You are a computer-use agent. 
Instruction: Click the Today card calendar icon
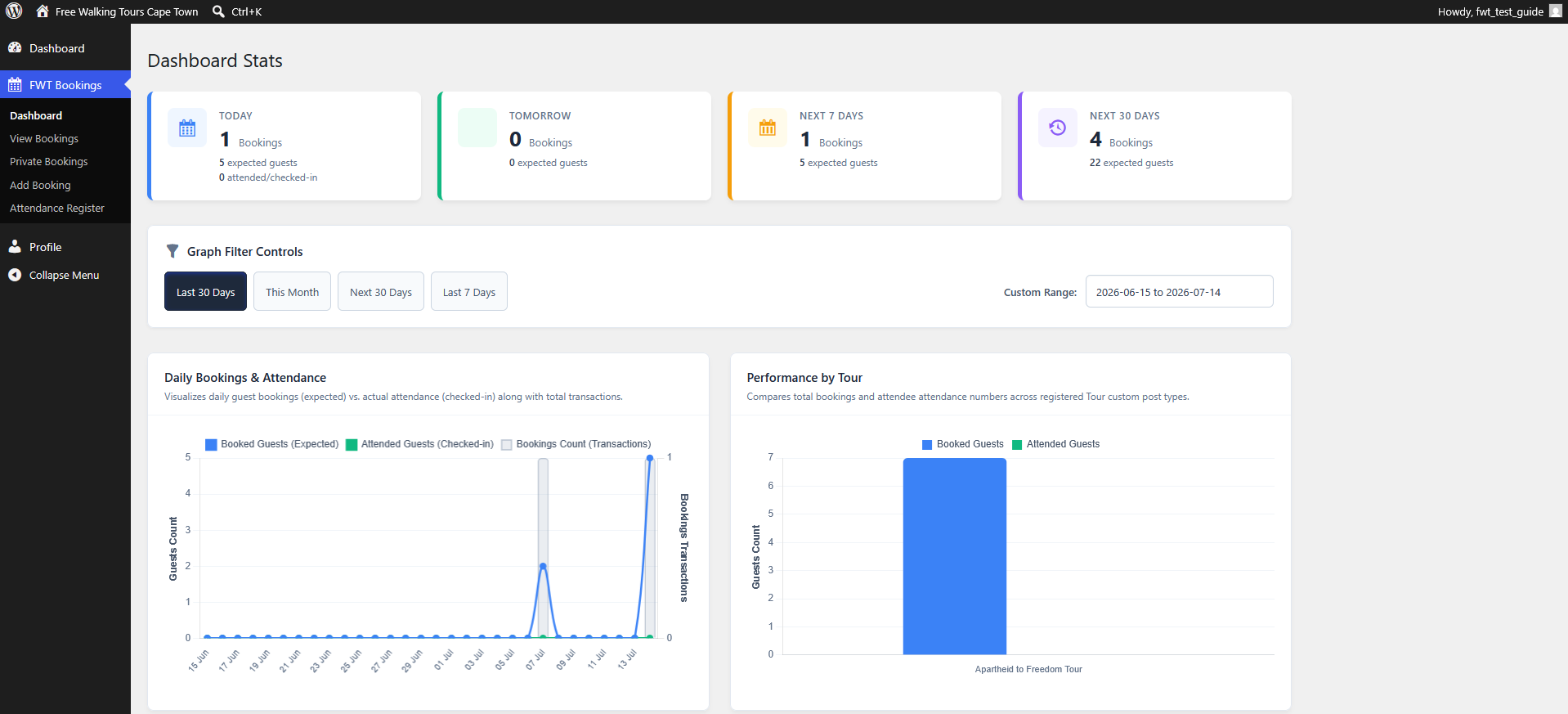(x=187, y=128)
